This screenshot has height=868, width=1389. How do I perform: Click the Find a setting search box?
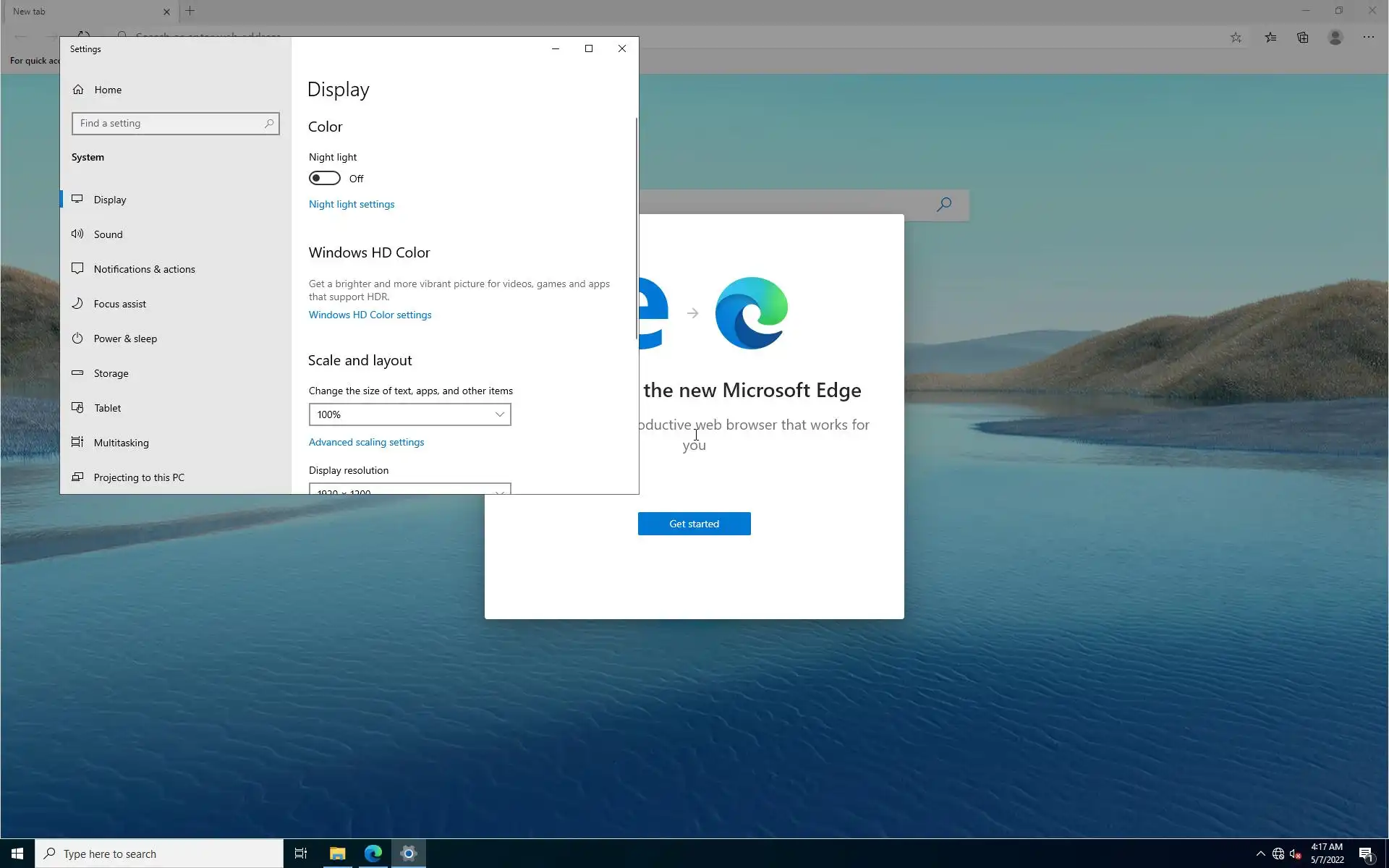171,124
